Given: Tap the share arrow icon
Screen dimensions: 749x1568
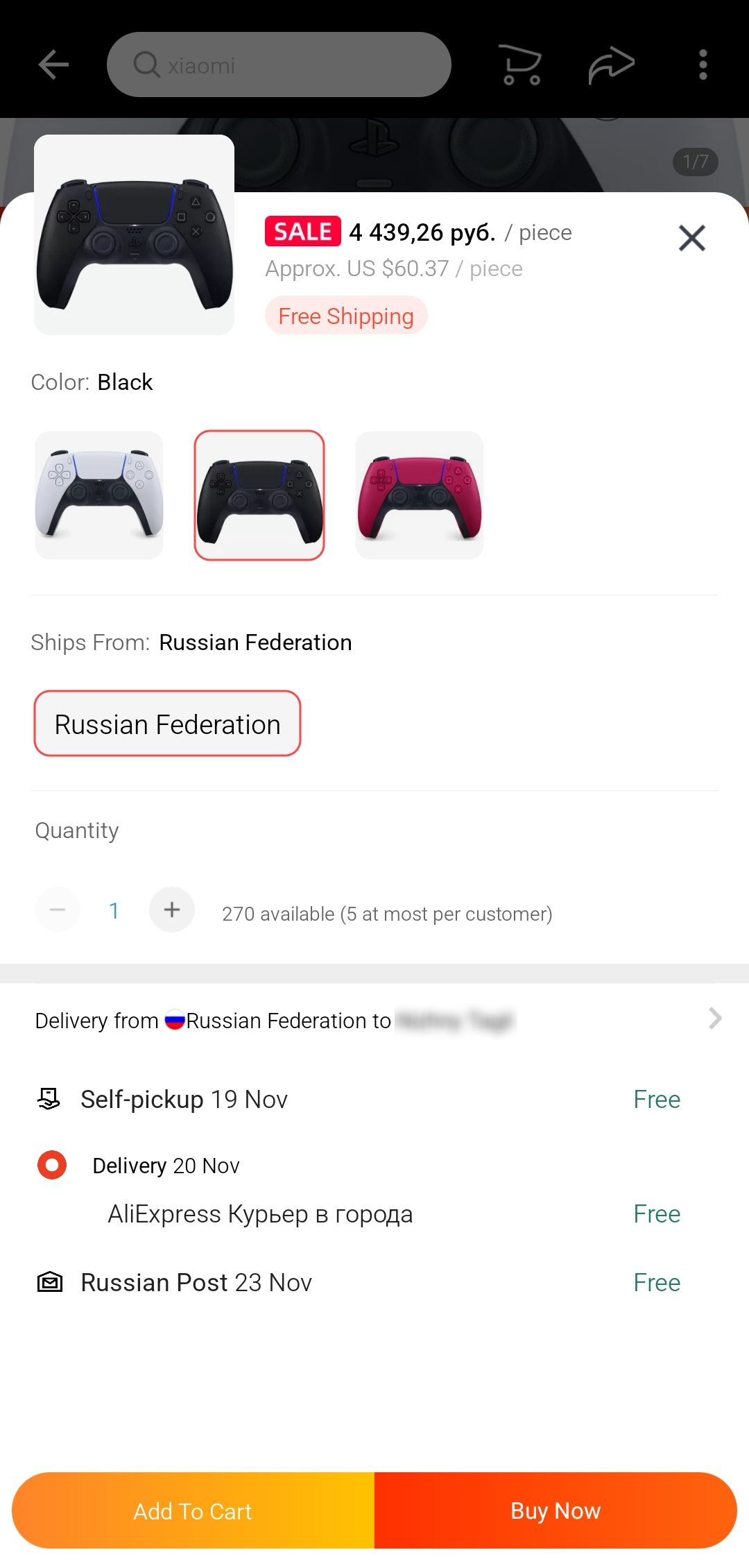Looking at the screenshot, I should (x=611, y=65).
